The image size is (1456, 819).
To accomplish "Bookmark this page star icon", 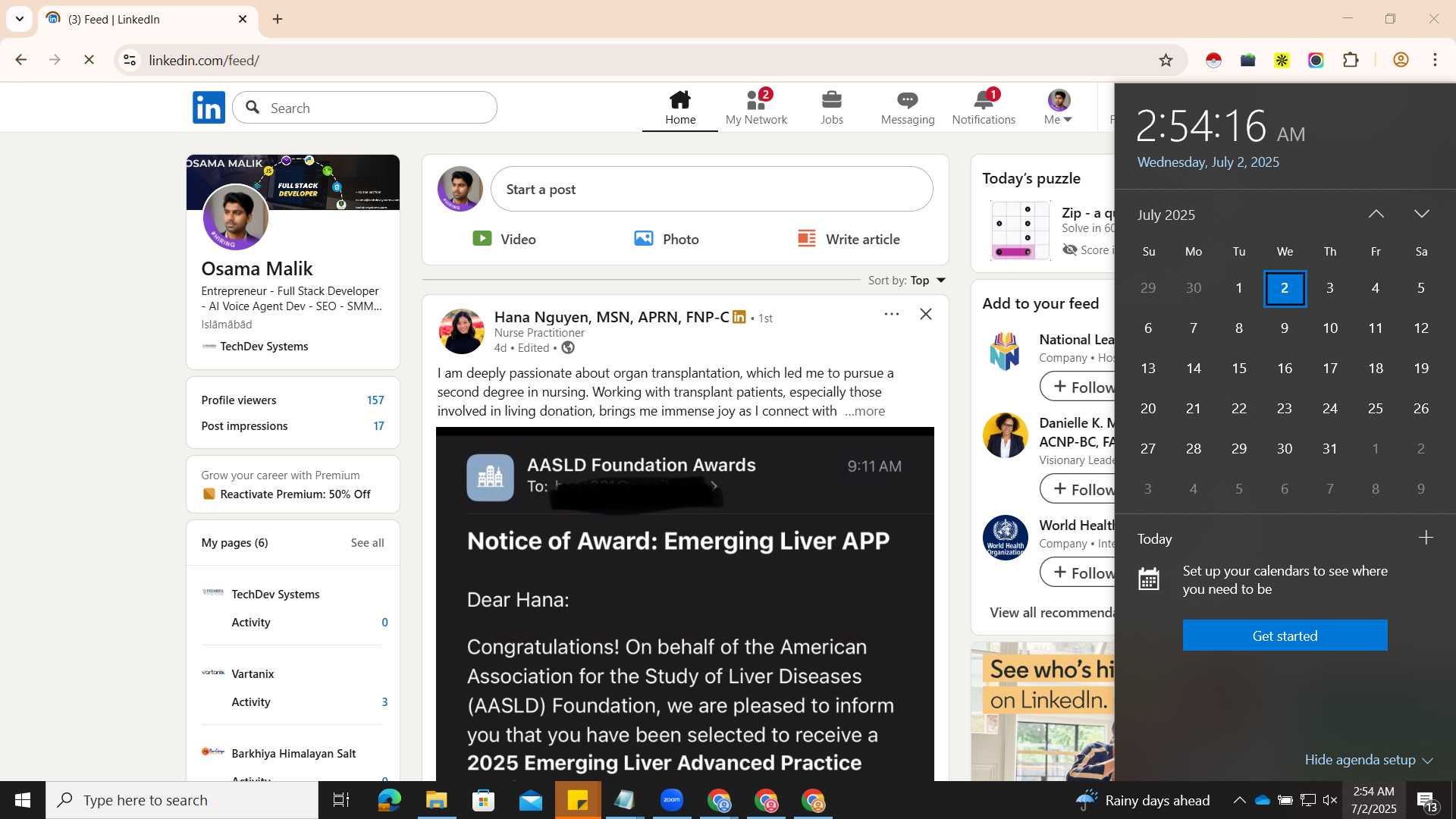I will [1166, 60].
